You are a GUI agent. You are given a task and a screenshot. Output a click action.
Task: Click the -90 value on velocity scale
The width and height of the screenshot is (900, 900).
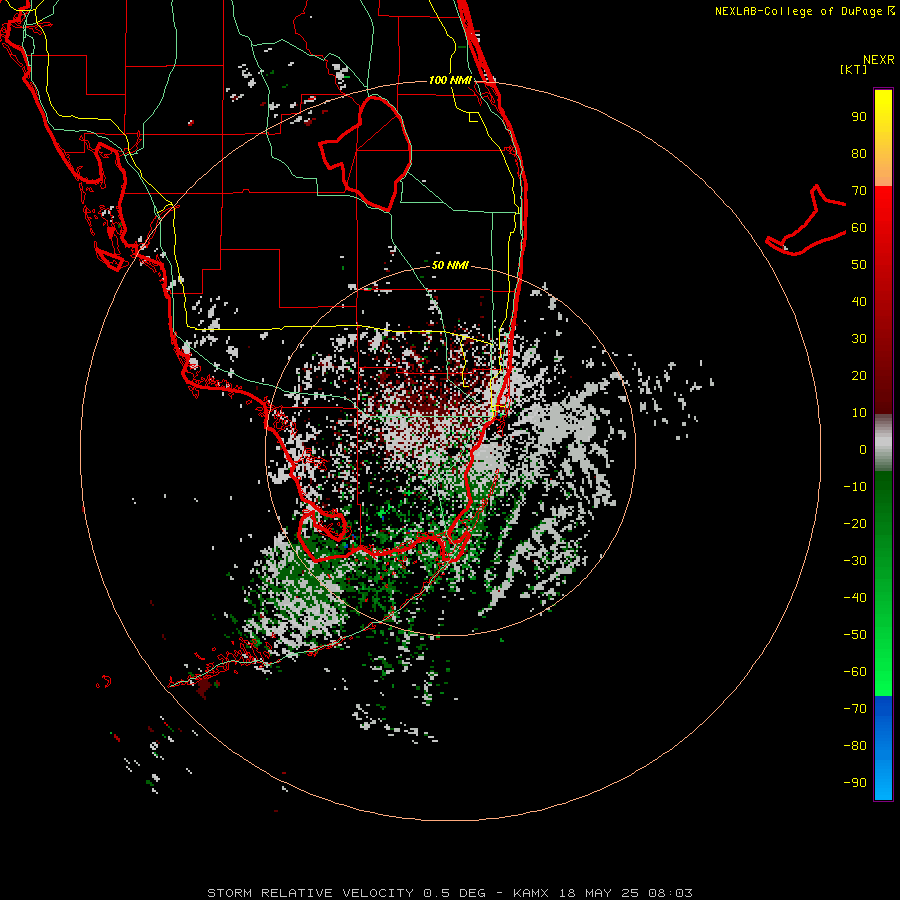click(x=855, y=783)
